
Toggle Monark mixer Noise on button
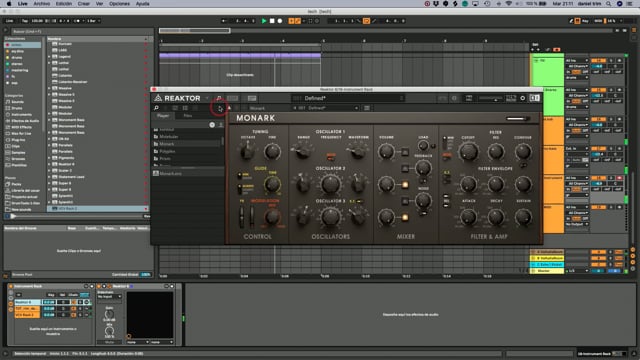pyautogui.click(x=405, y=201)
